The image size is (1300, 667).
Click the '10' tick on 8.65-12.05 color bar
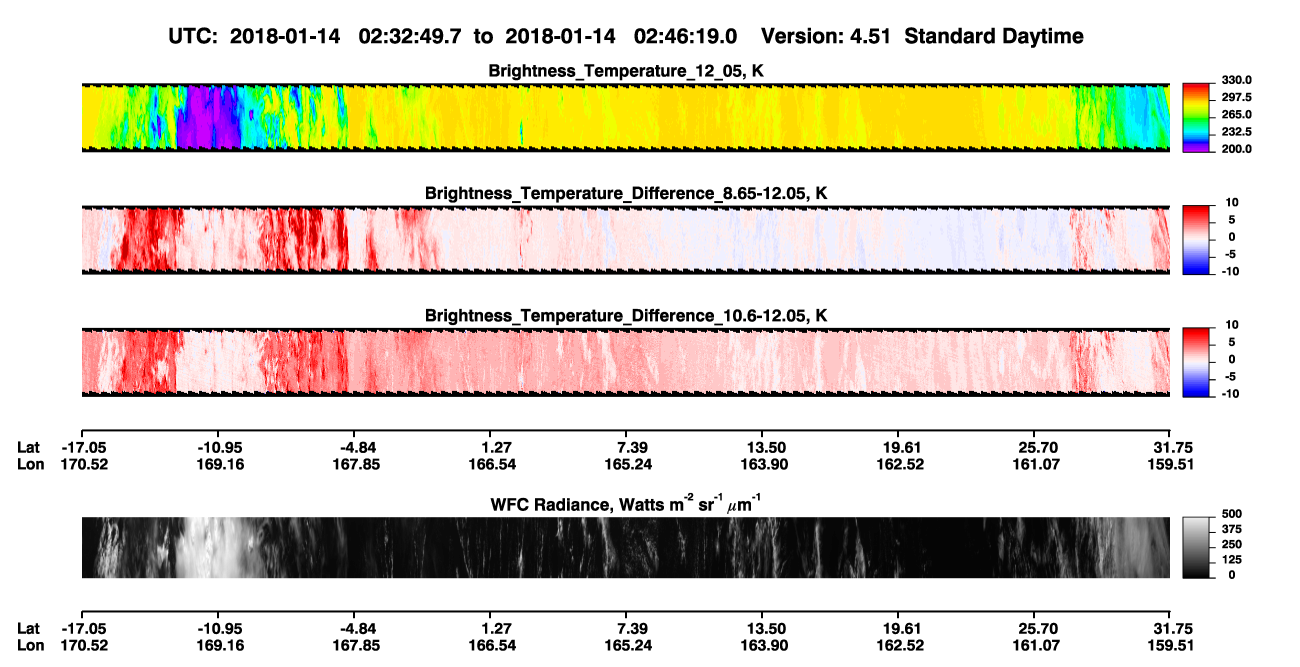[1230, 202]
